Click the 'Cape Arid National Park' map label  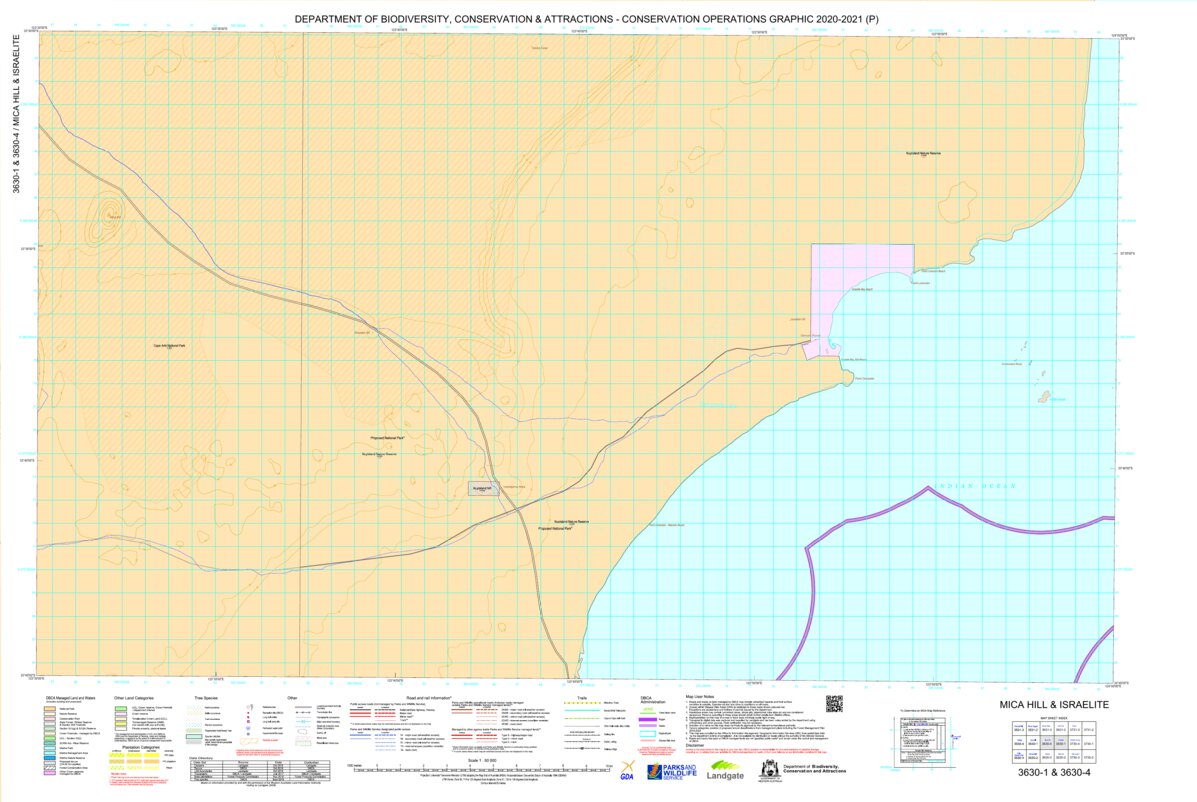coord(169,346)
